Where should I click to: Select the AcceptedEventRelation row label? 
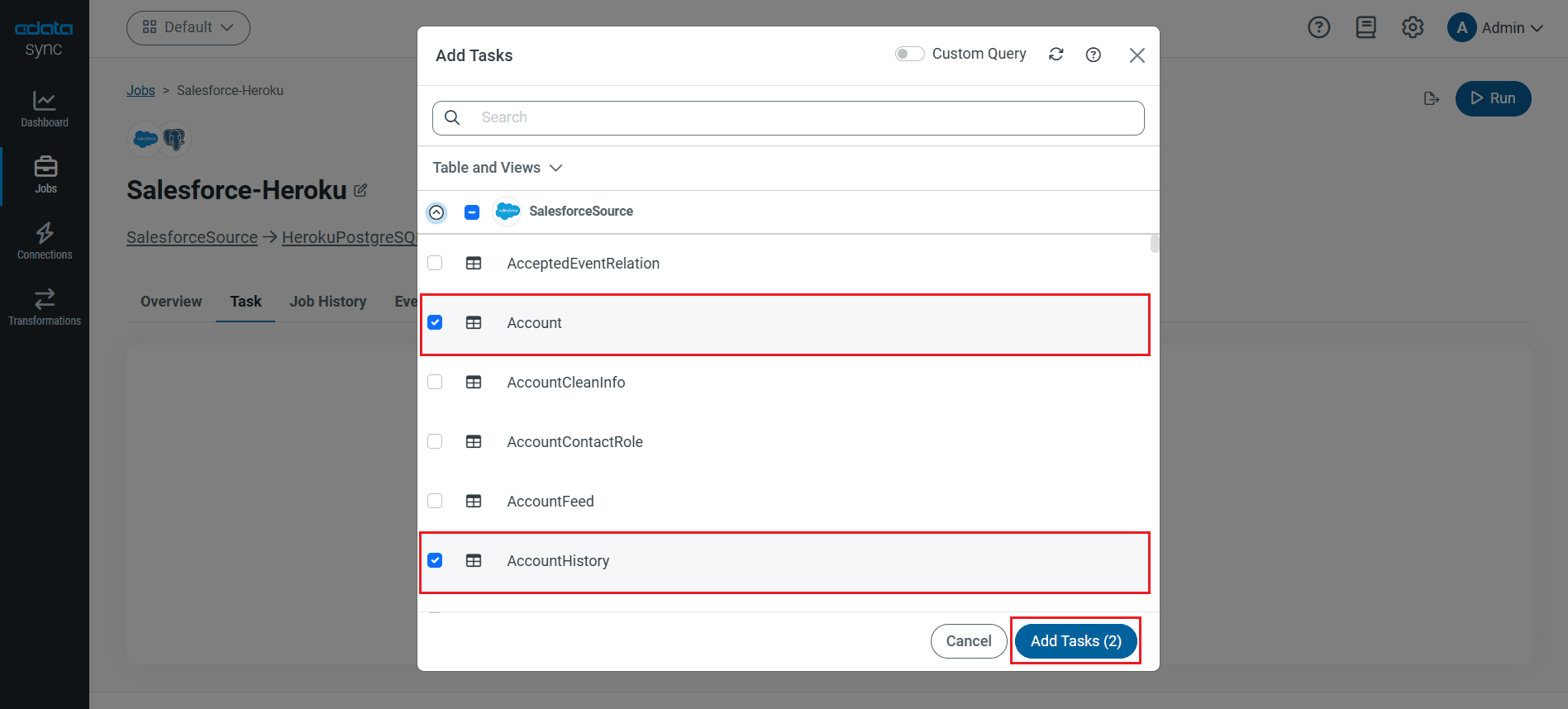pyautogui.click(x=583, y=264)
